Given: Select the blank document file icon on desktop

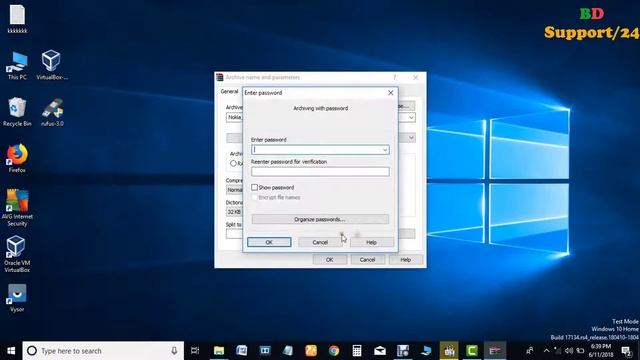Looking at the screenshot, I should point(17,19).
